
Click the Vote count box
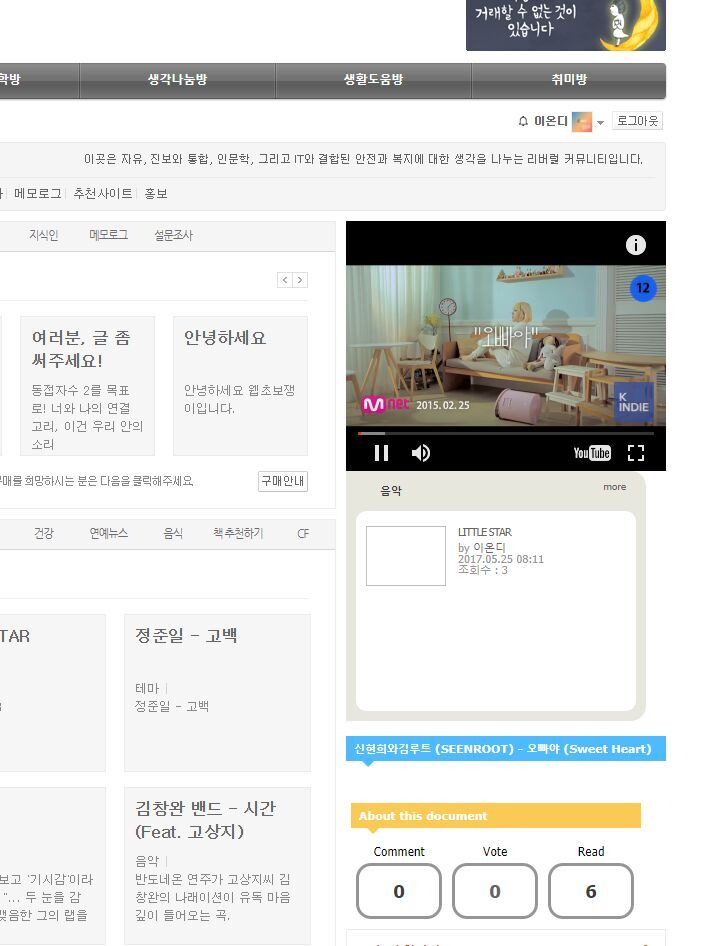[494, 891]
